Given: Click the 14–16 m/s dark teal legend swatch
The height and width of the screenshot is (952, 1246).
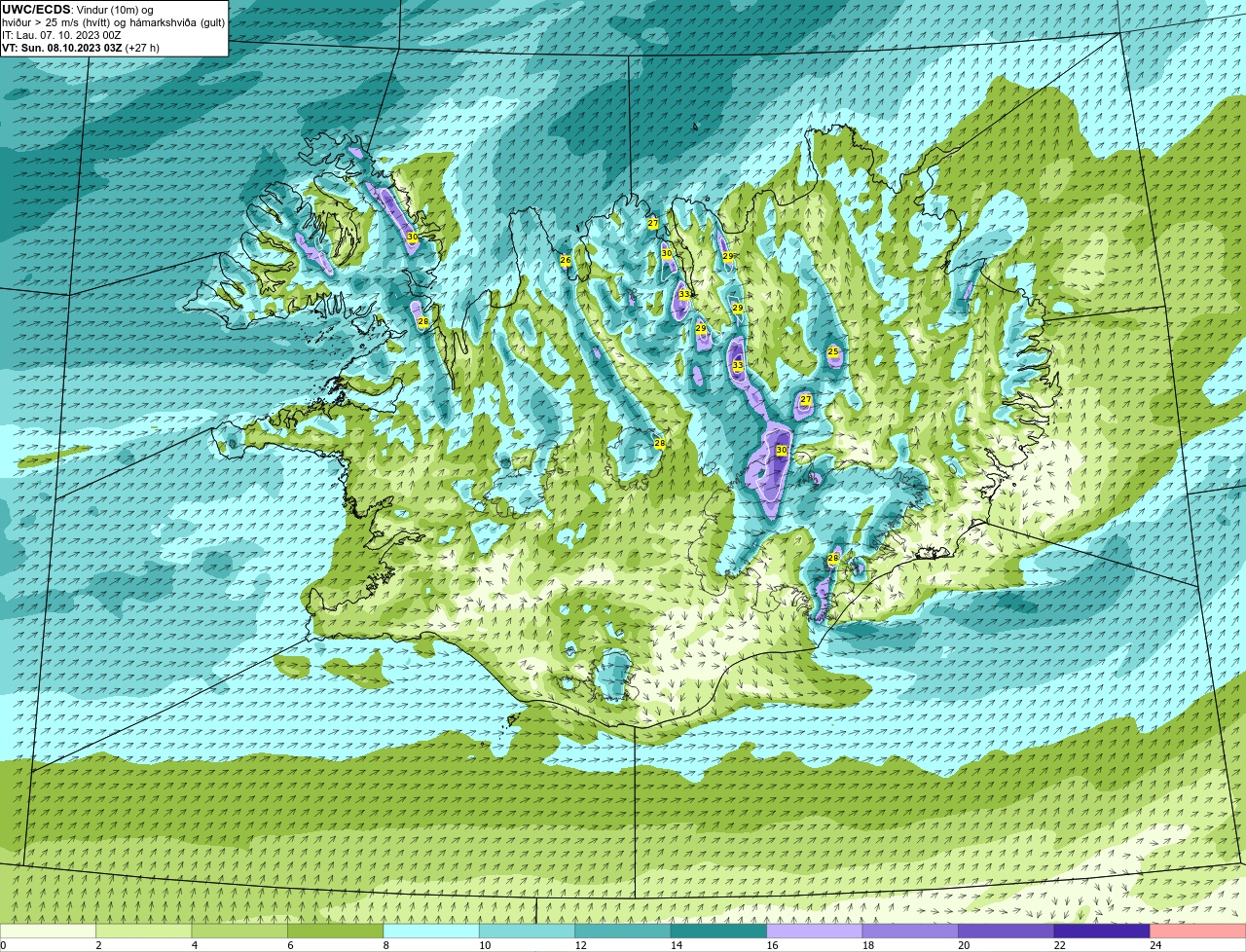Looking at the screenshot, I should click(719, 931).
